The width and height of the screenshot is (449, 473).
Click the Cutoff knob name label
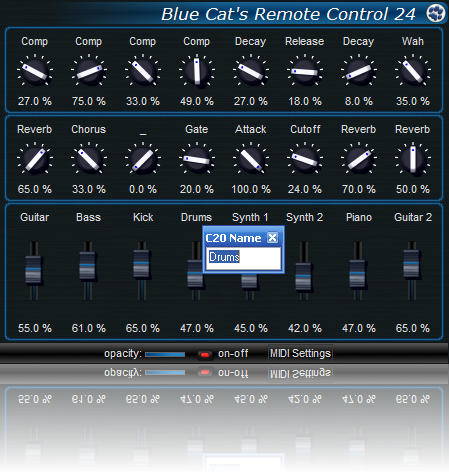point(305,129)
